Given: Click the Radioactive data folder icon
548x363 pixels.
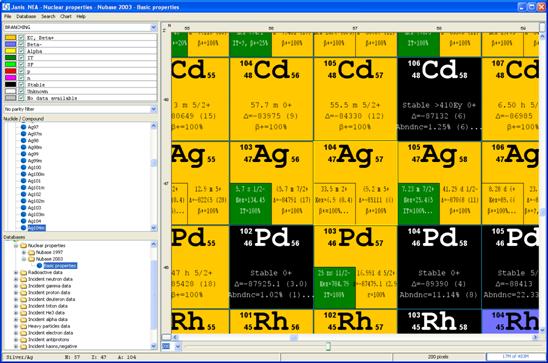Looking at the screenshot, I should pos(23,273).
